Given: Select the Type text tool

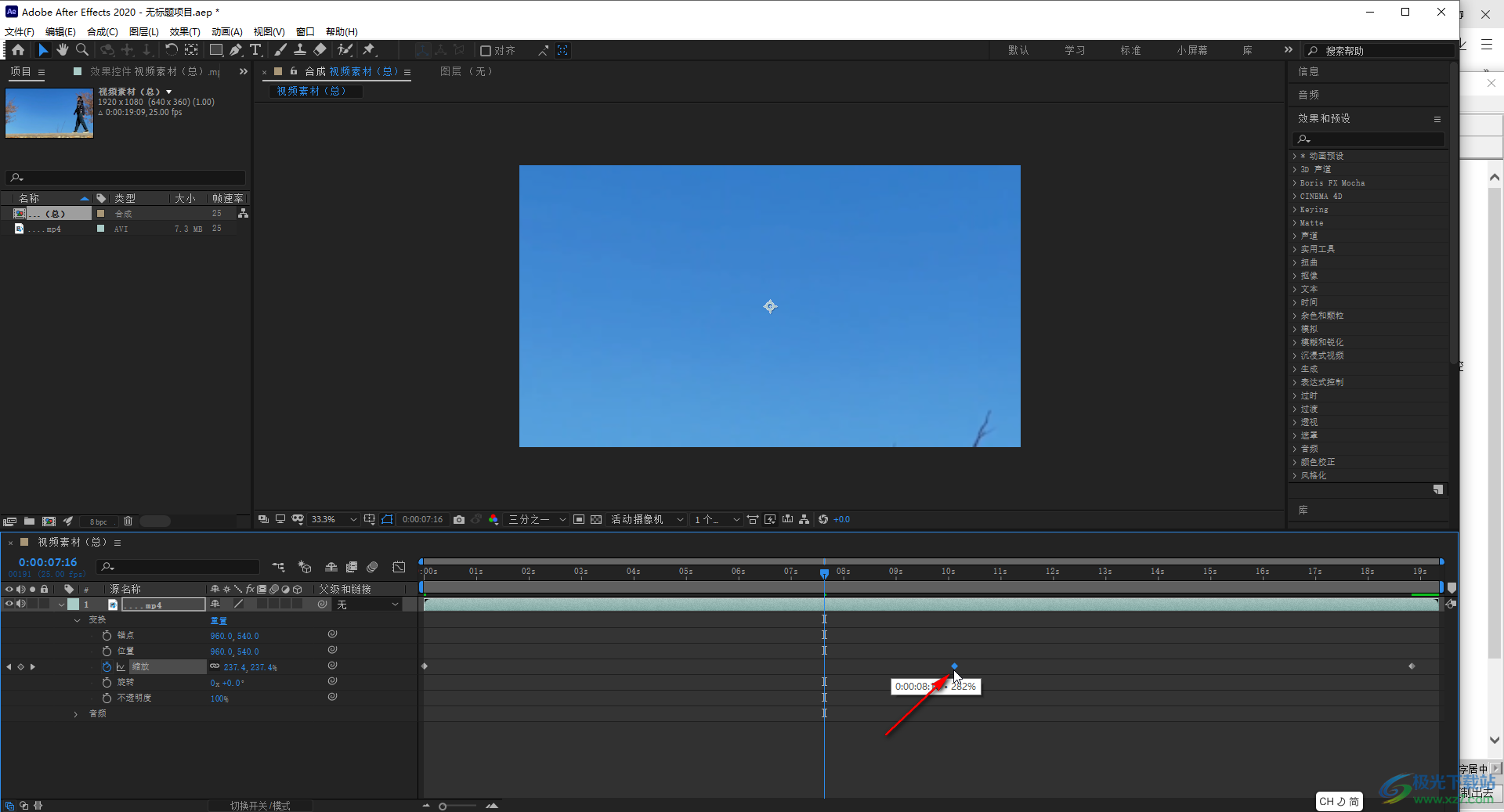Looking at the screenshot, I should (255, 50).
